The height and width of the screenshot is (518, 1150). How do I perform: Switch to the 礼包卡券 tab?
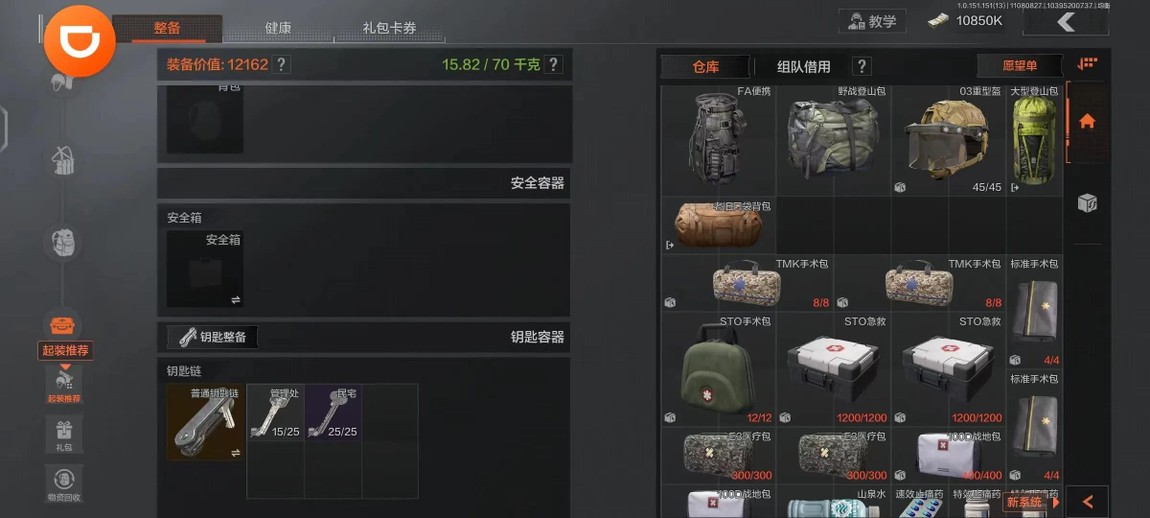tap(389, 29)
